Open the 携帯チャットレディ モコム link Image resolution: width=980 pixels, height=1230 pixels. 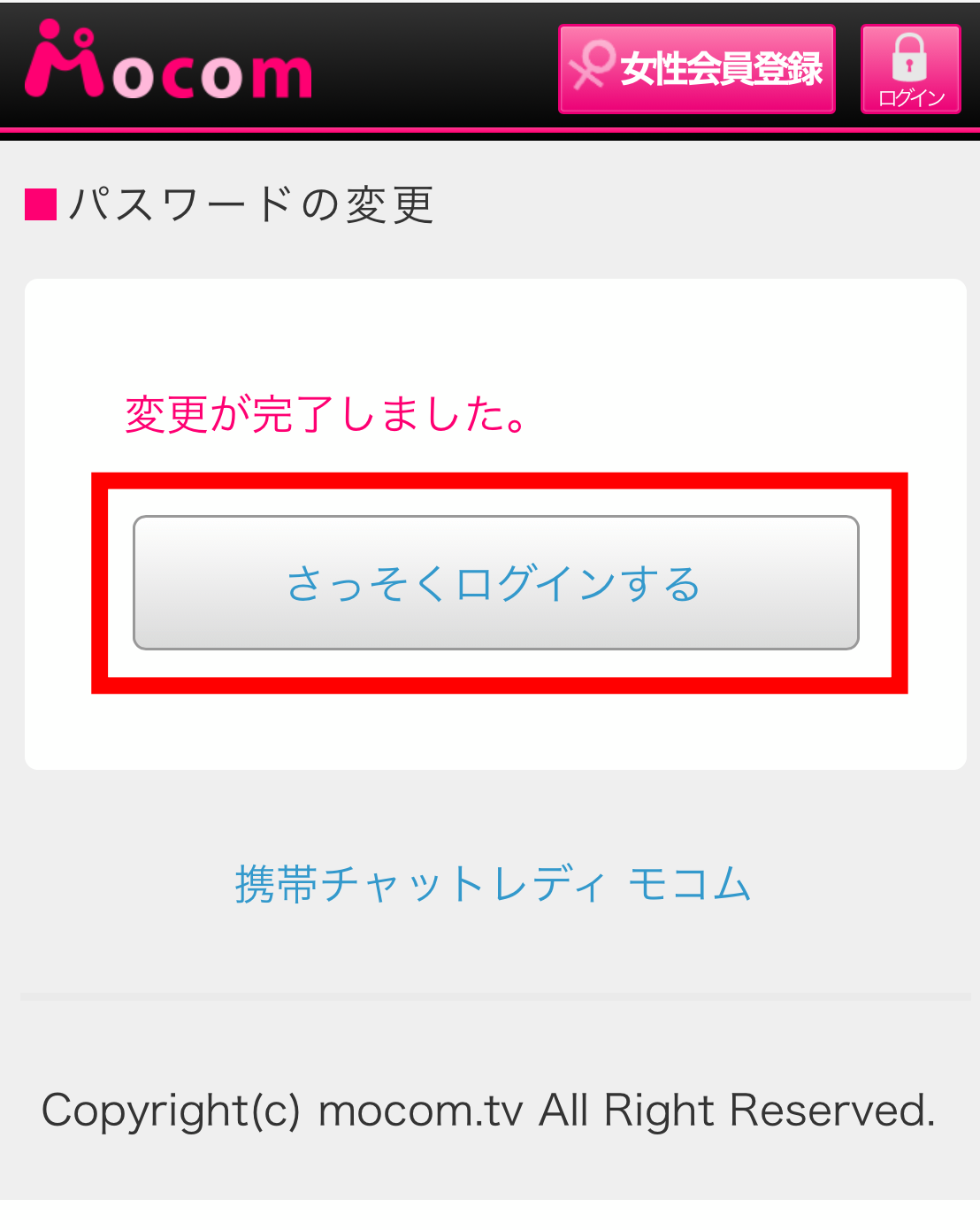pos(493,883)
